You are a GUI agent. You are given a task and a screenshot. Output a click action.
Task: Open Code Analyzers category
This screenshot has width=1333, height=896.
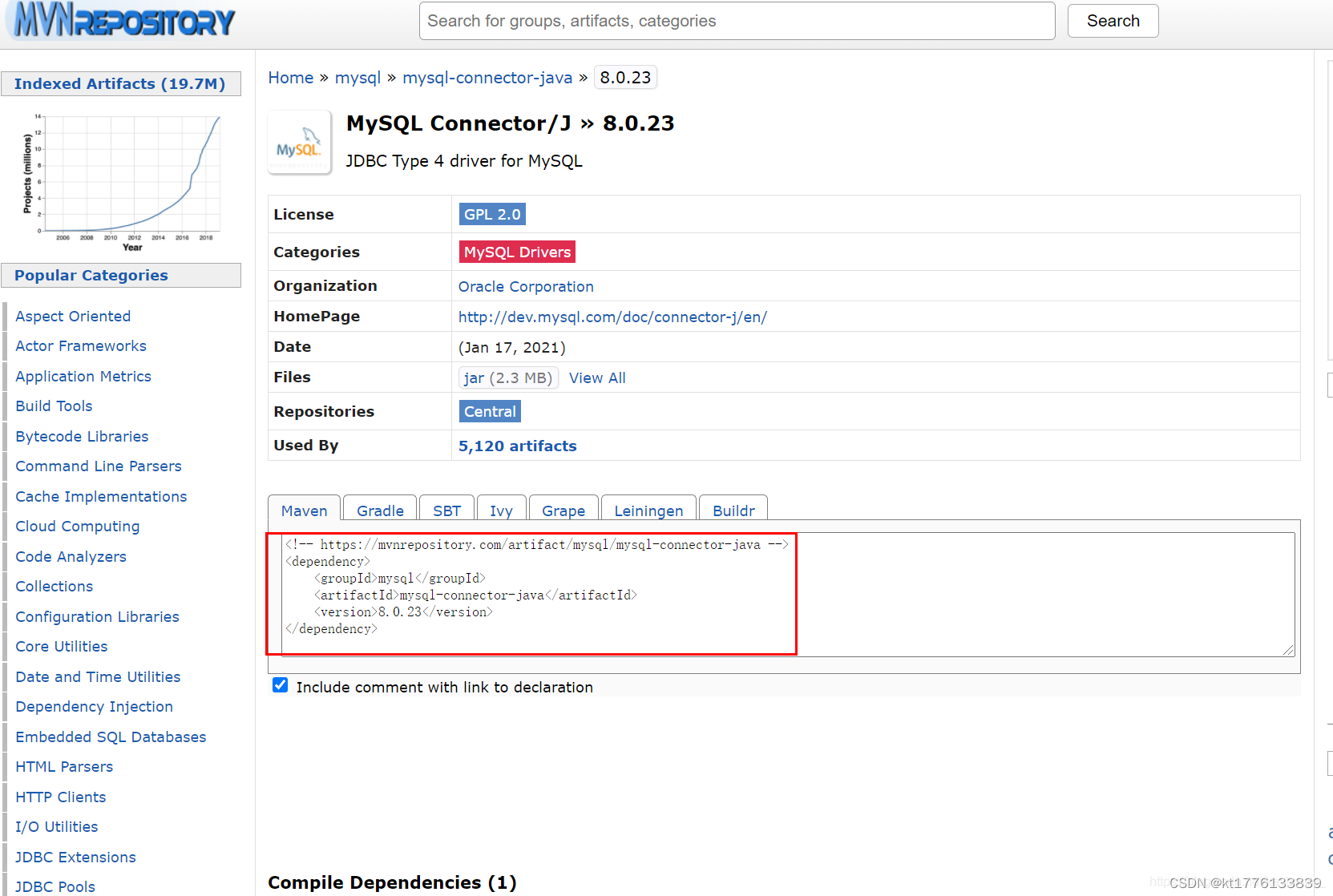point(71,556)
